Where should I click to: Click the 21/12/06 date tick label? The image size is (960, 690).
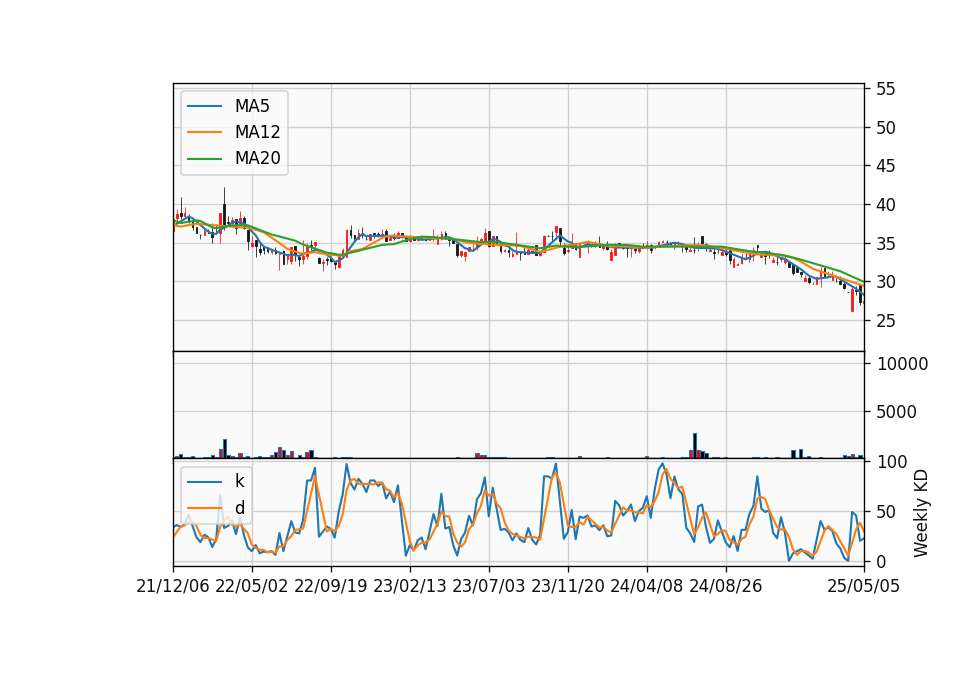coord(173,587)
